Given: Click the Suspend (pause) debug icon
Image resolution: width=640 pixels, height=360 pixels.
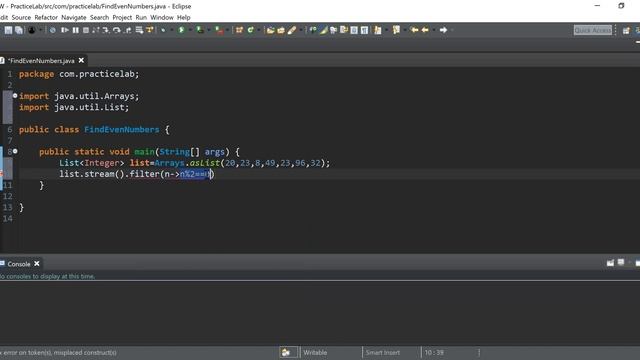Looking at the screenshot, I should click(x=76, y=30).
